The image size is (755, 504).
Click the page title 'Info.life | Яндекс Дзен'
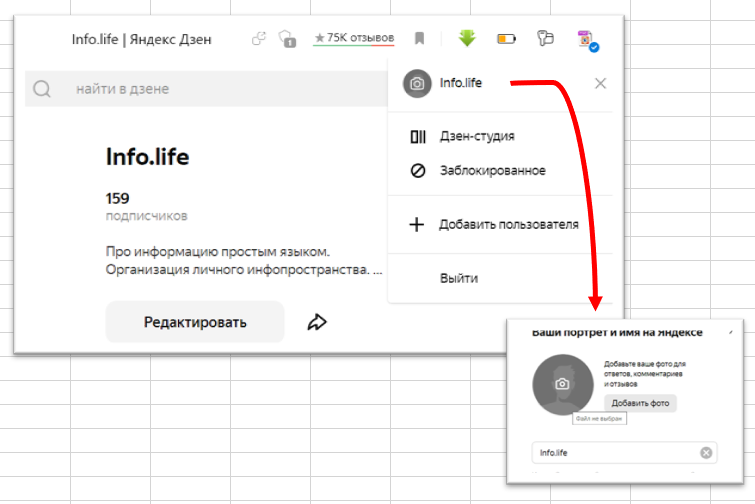click(x=142, y=39)
